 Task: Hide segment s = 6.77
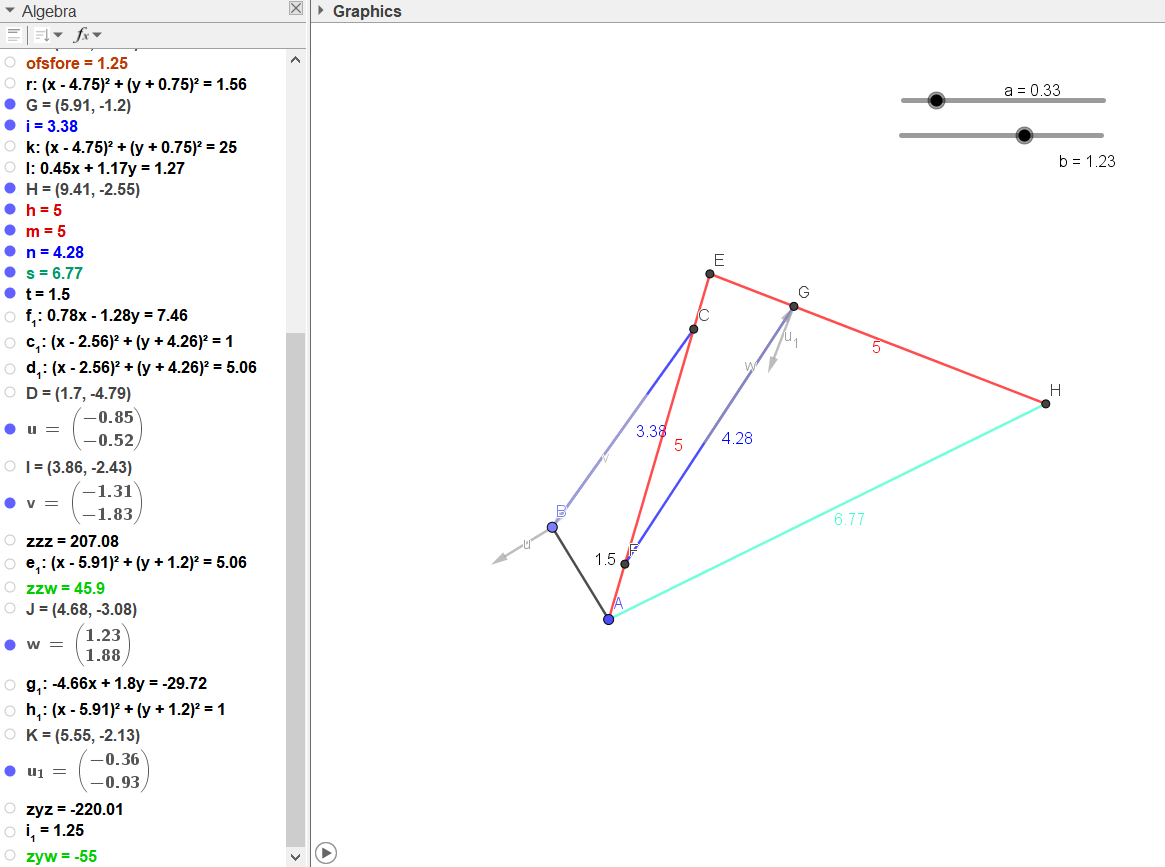[x=10, y=272]
